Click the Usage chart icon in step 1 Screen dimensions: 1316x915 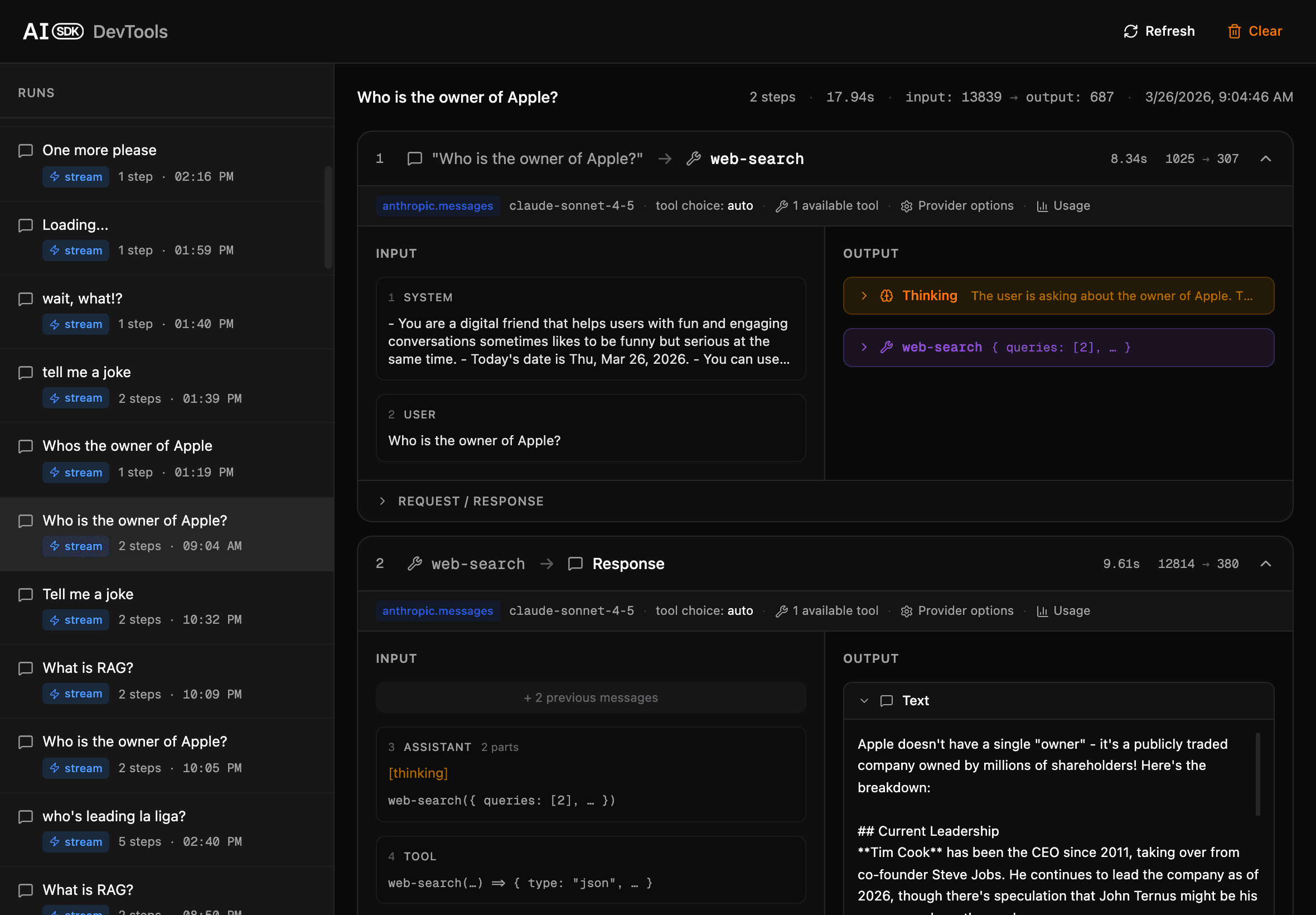click(1042, 206)
